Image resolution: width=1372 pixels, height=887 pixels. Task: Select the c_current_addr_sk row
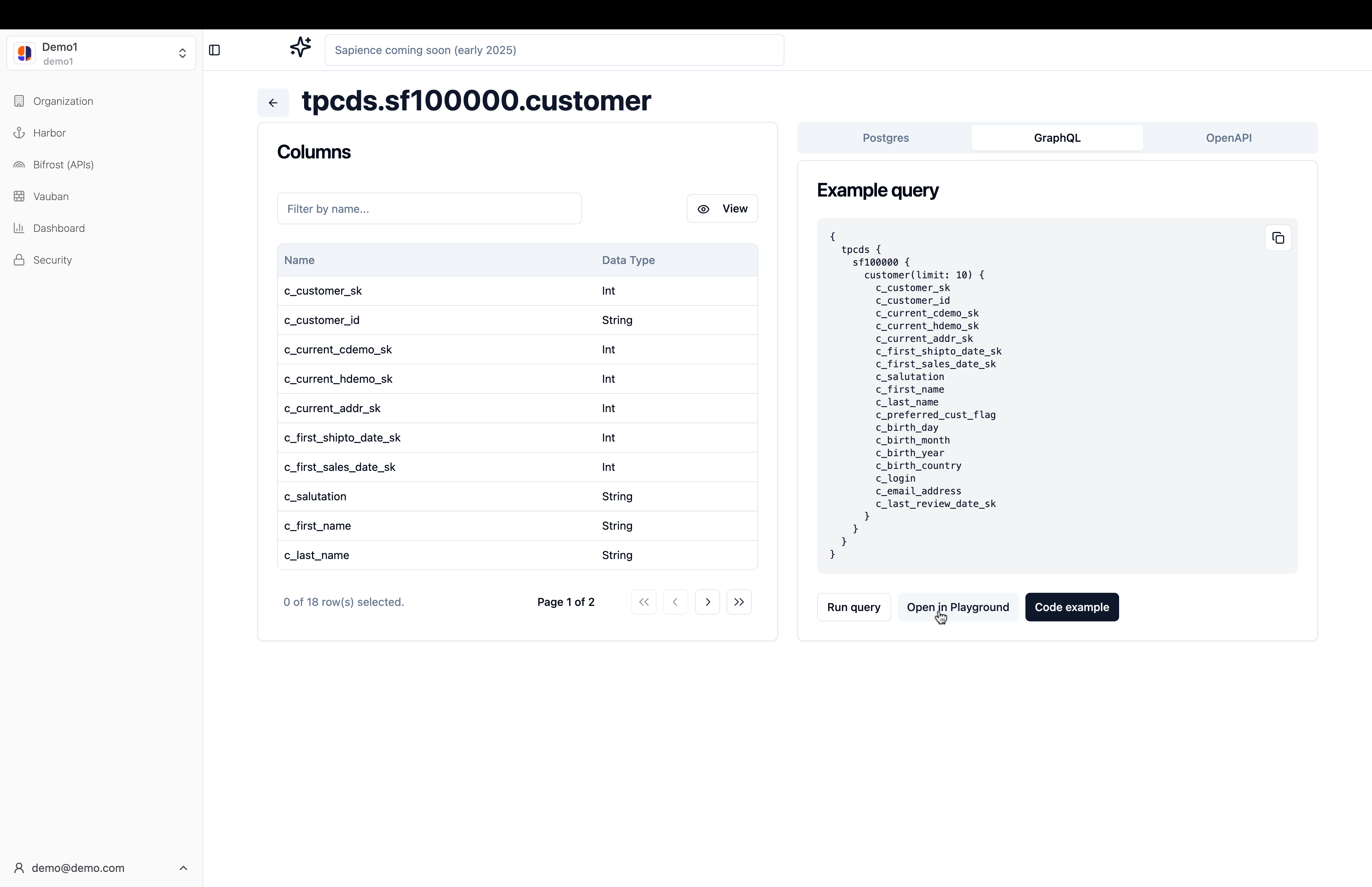tap(517, 409)
